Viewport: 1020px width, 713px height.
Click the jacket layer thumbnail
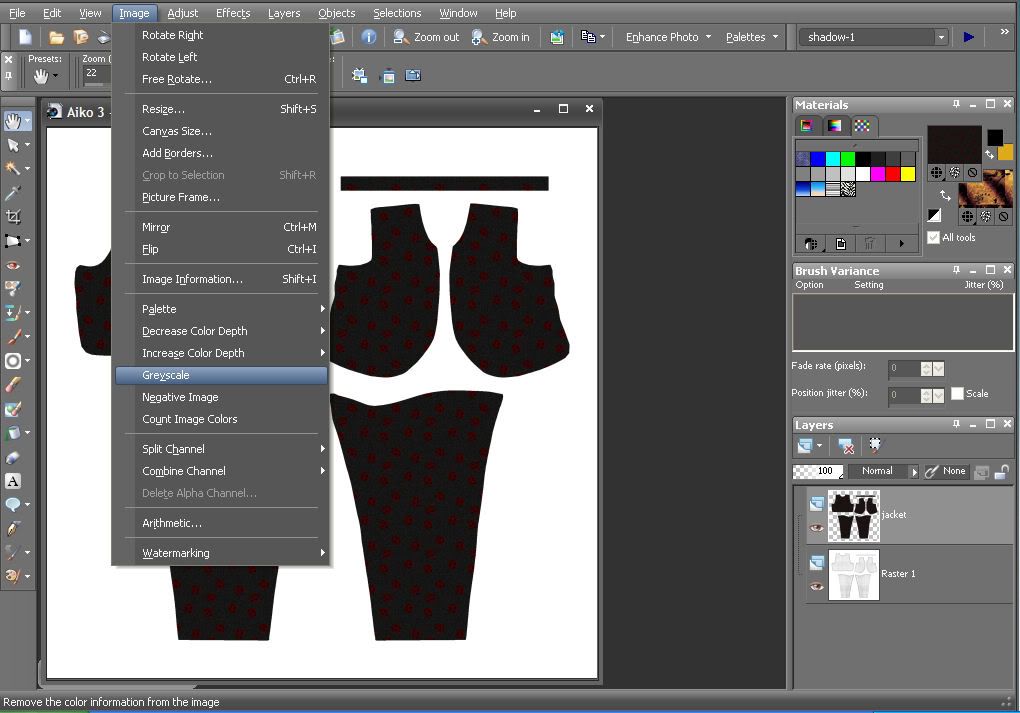point(854,516)
